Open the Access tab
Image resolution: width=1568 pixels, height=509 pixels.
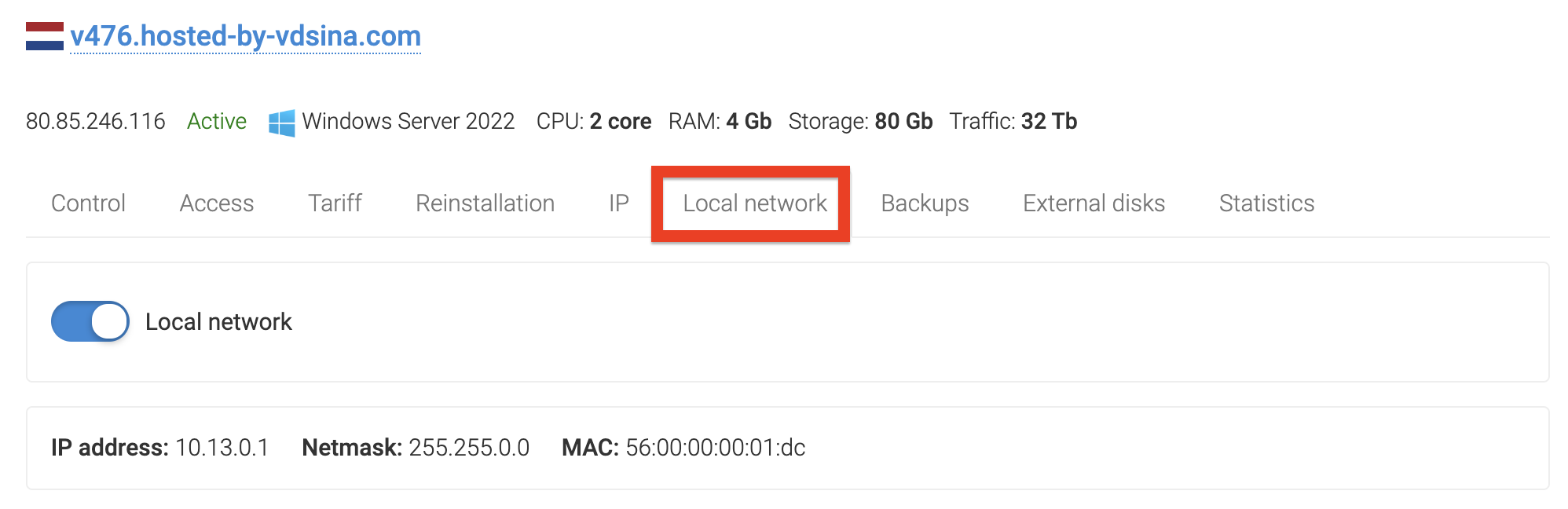pos(217,203)
